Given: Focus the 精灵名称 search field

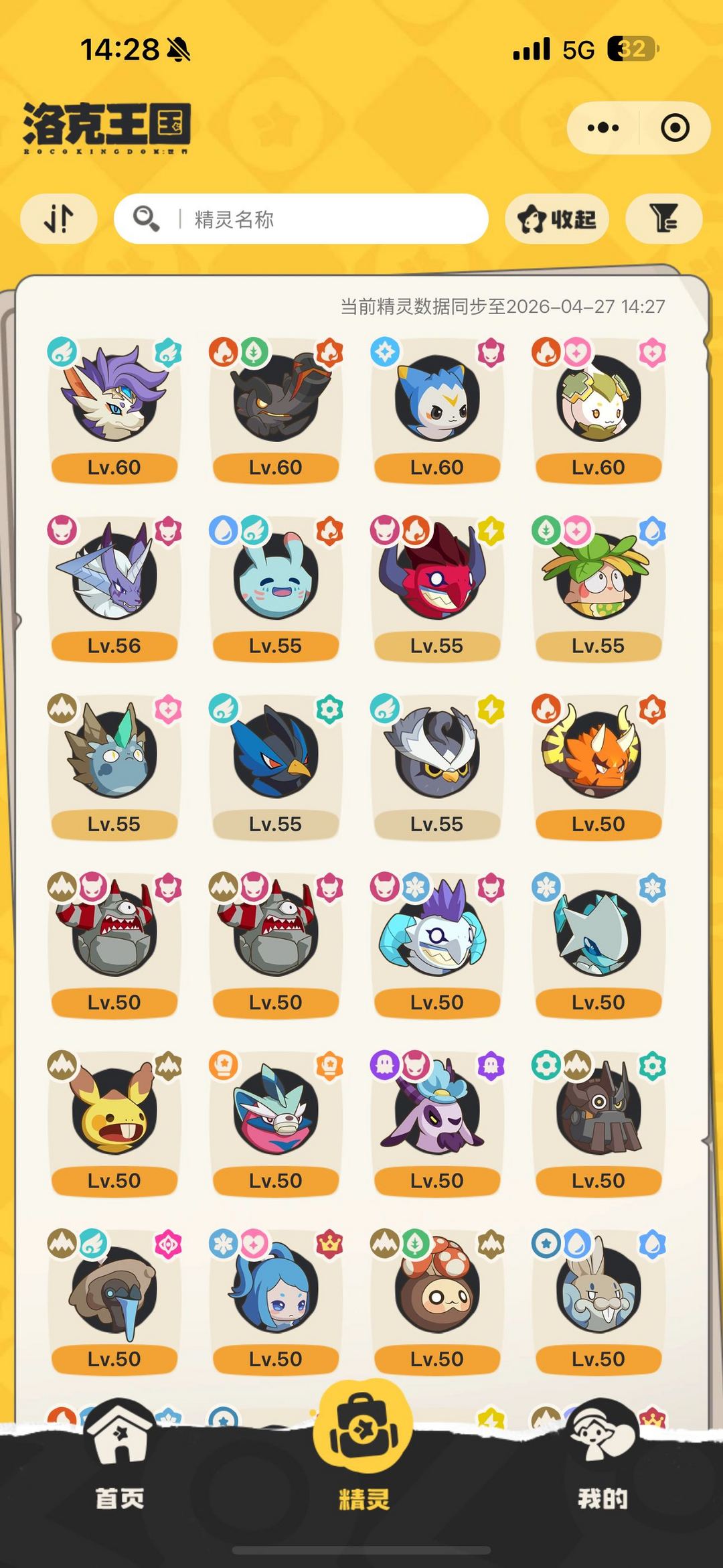Looking at the screenshot, I should (x=301, y=218).
